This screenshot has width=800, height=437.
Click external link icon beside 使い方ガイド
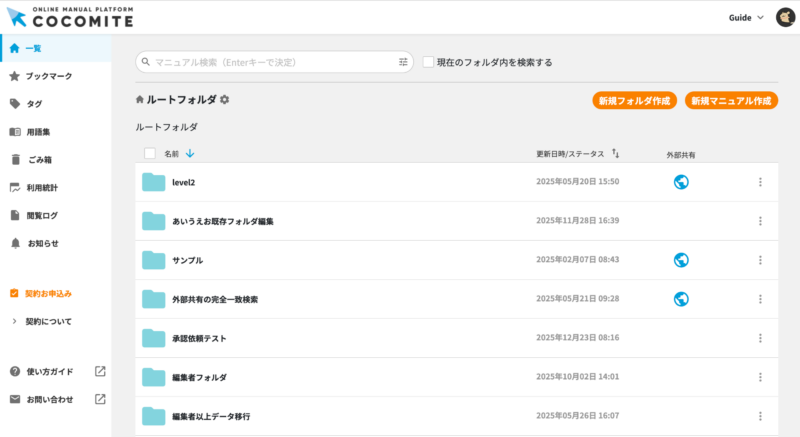pos(101,371)
